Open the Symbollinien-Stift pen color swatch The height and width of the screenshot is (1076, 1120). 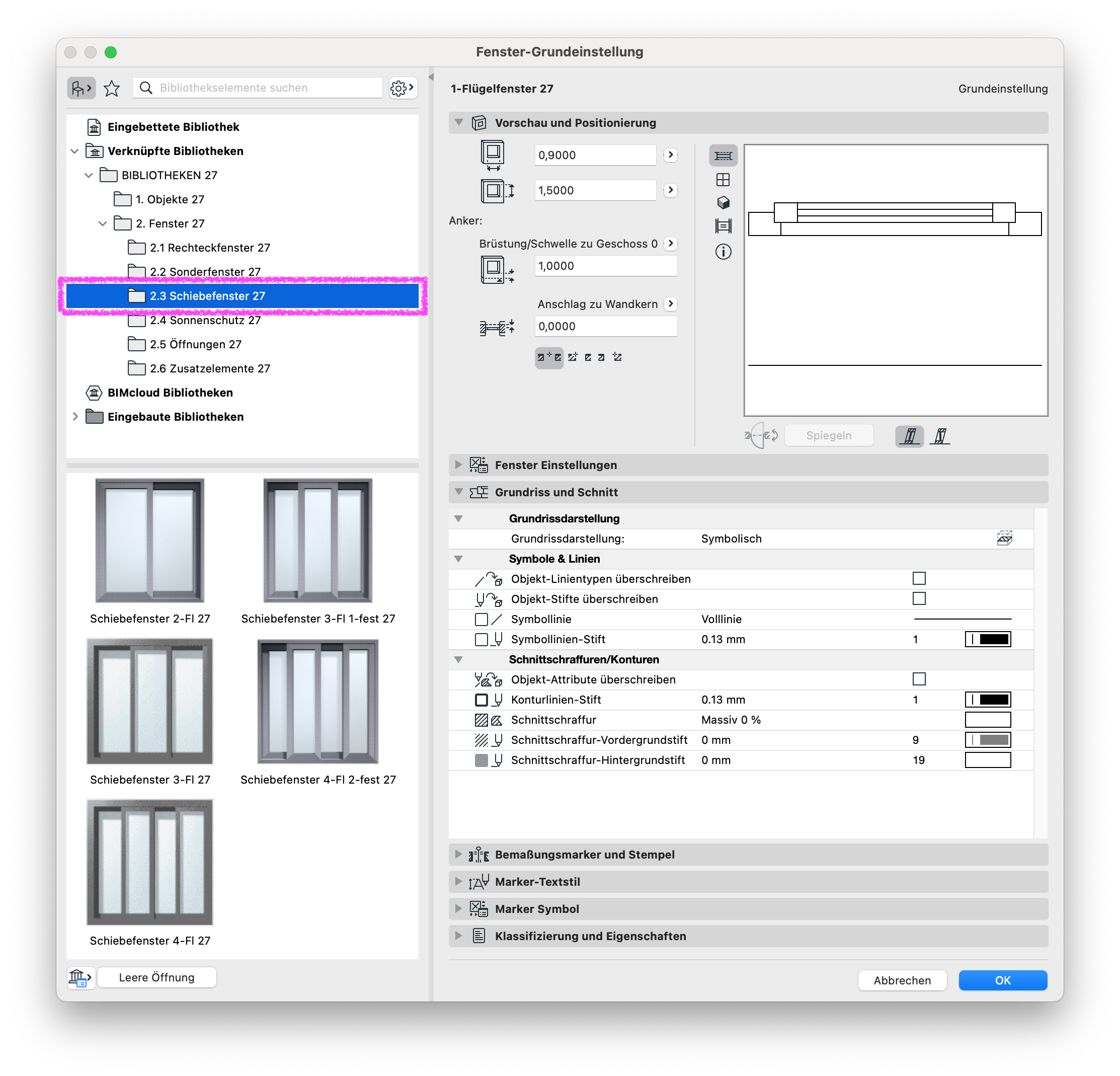(988, 640)
